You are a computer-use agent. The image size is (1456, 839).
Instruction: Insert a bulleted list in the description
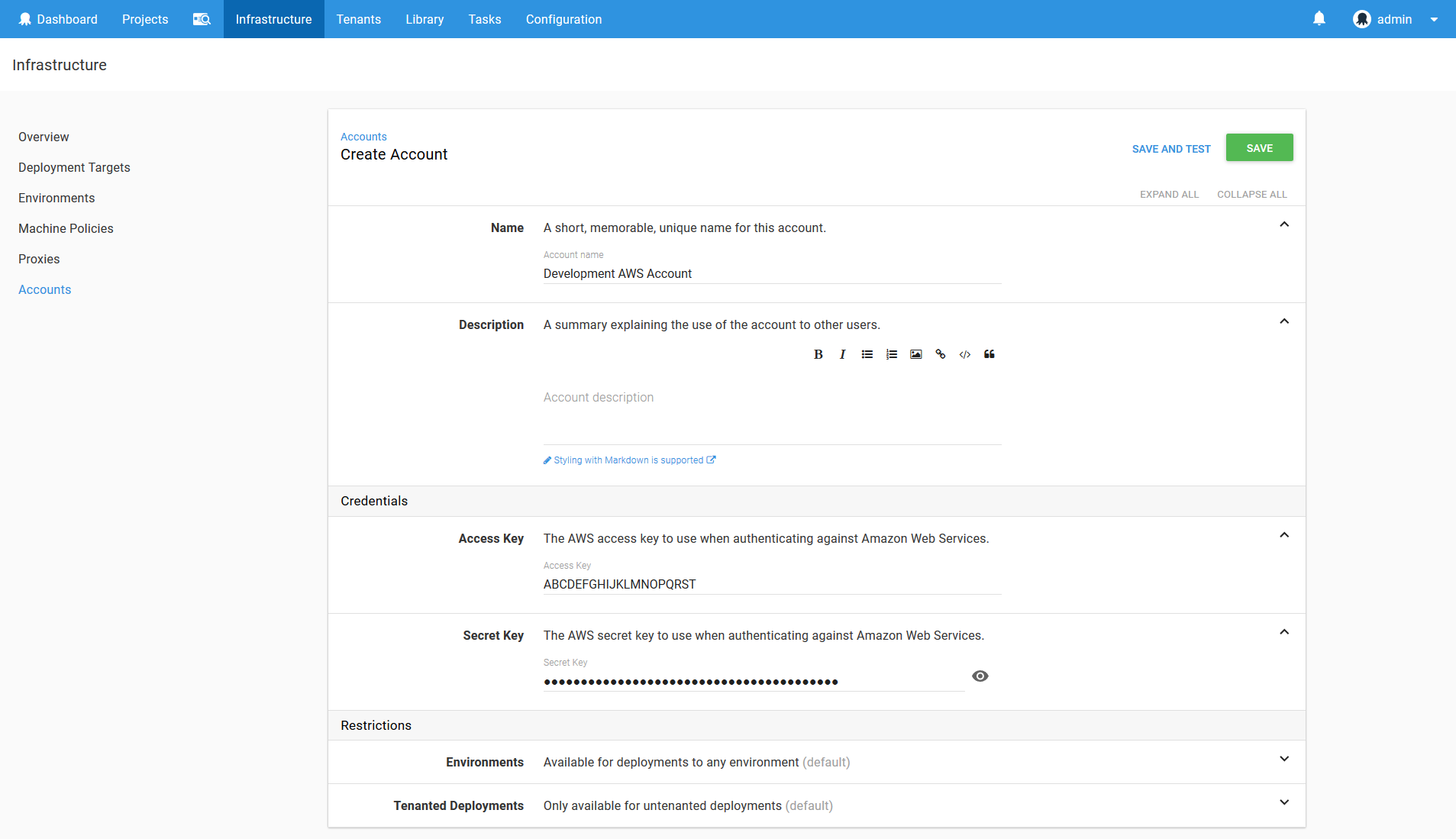pyautogui.click(x=867, y=353)
